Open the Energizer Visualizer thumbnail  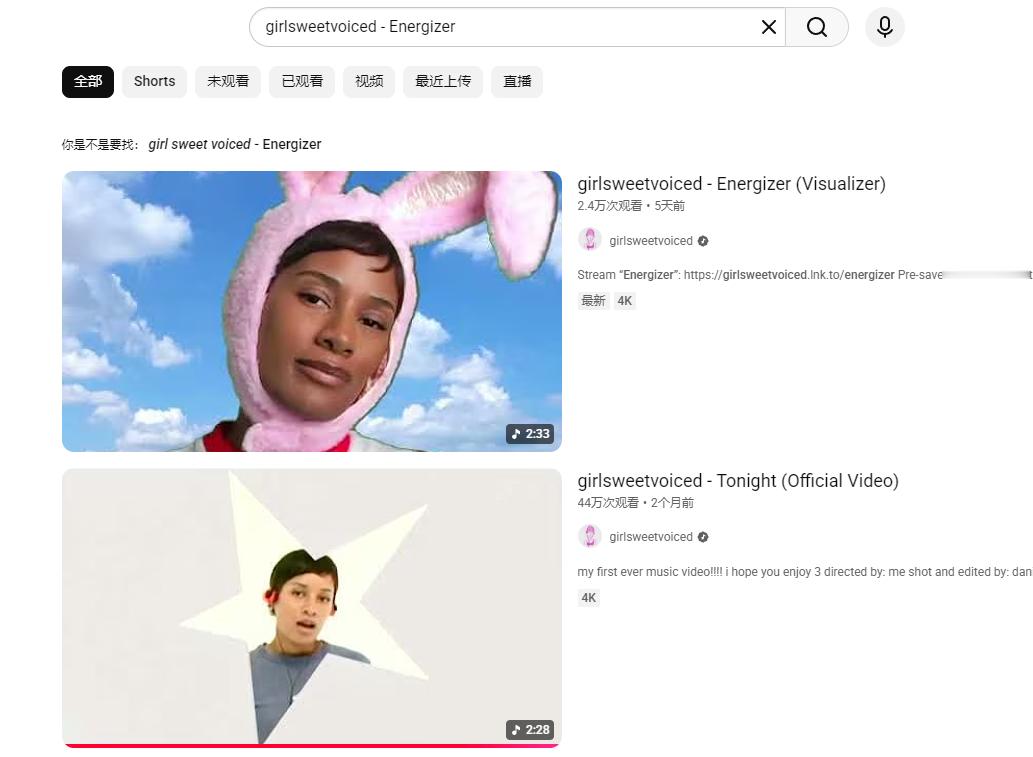coord(312,311)
